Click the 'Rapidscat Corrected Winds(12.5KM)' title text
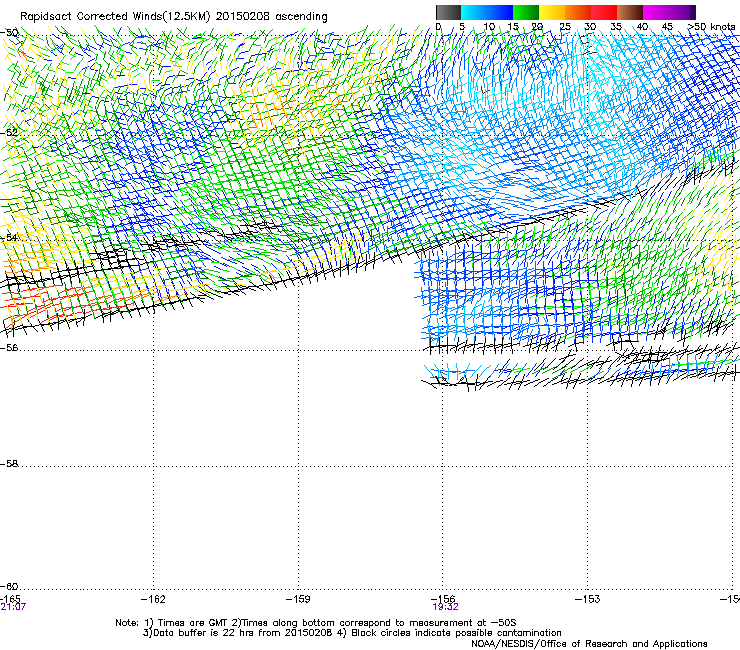This screenshot has height=650, width=740. tap(115, 17)
